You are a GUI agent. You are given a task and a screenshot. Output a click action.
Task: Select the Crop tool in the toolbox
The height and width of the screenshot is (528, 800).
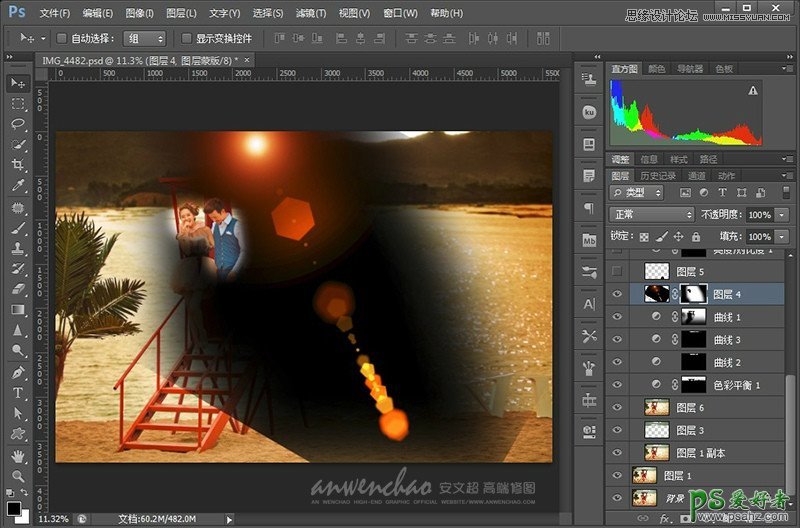point(18,165)
